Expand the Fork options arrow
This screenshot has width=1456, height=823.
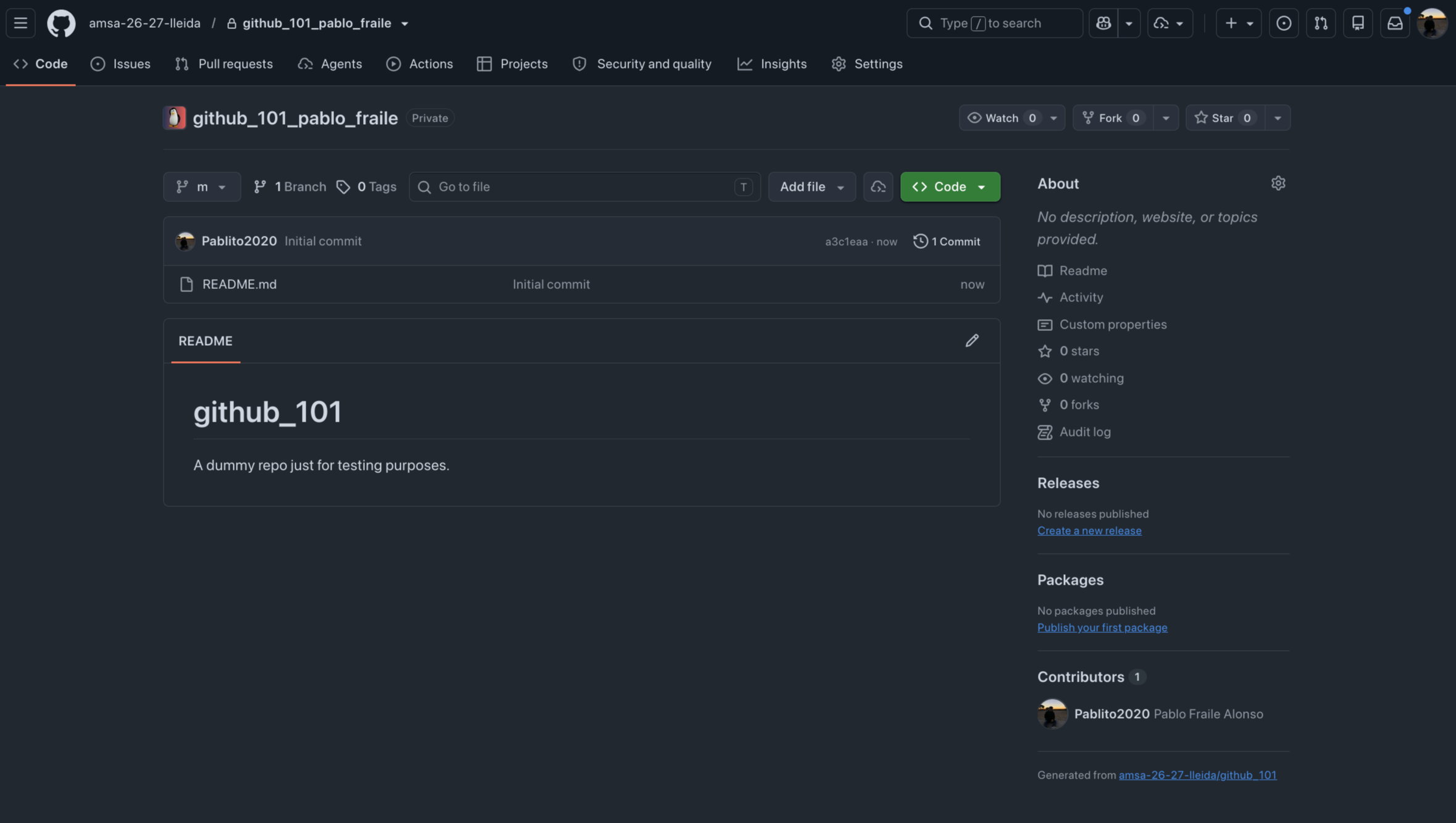[x=1166, y=118]
